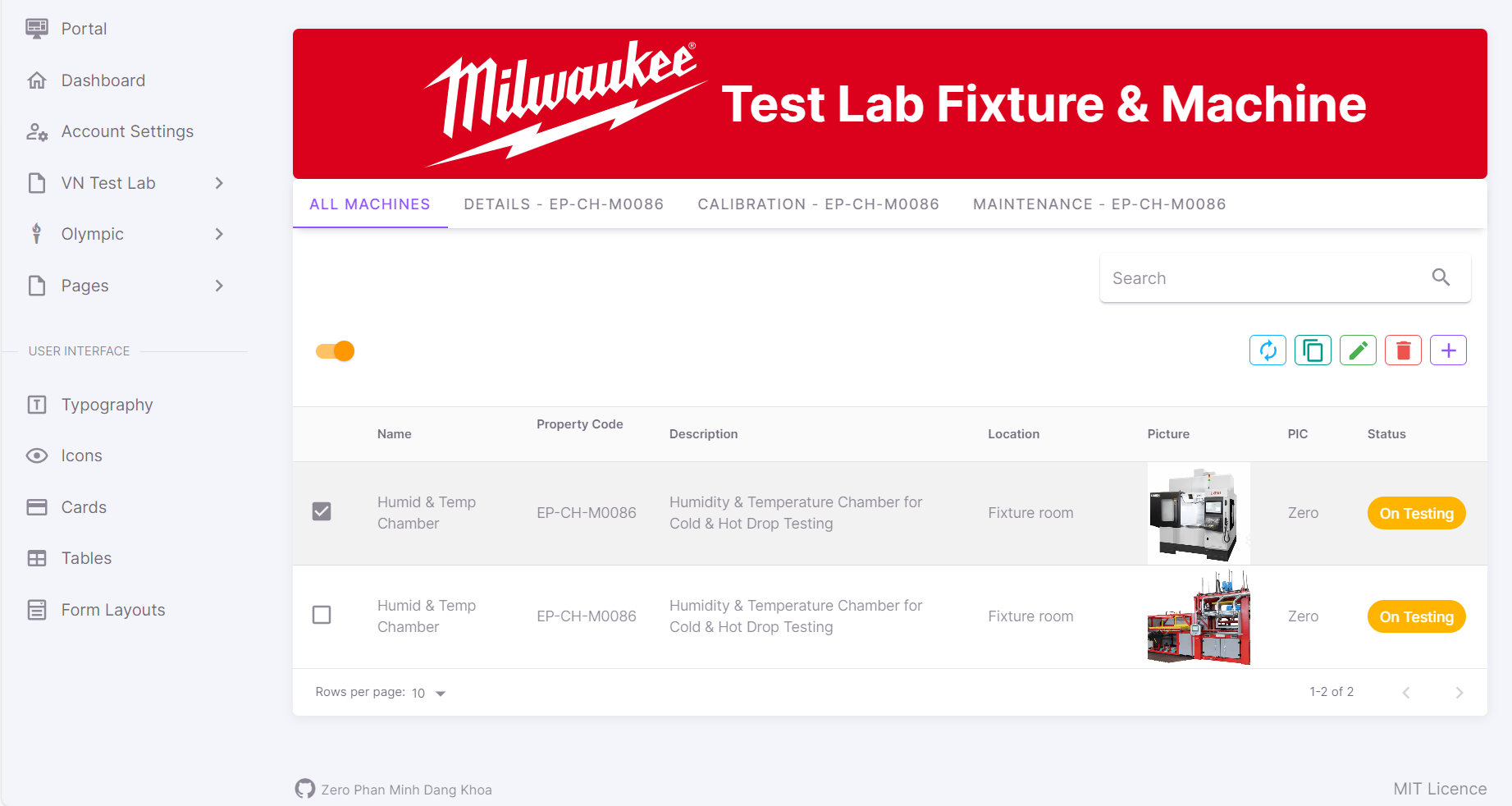Click first row's On Testing status badge
The height and width of the screenshot is (806, 1512).
pos(1416,513)
